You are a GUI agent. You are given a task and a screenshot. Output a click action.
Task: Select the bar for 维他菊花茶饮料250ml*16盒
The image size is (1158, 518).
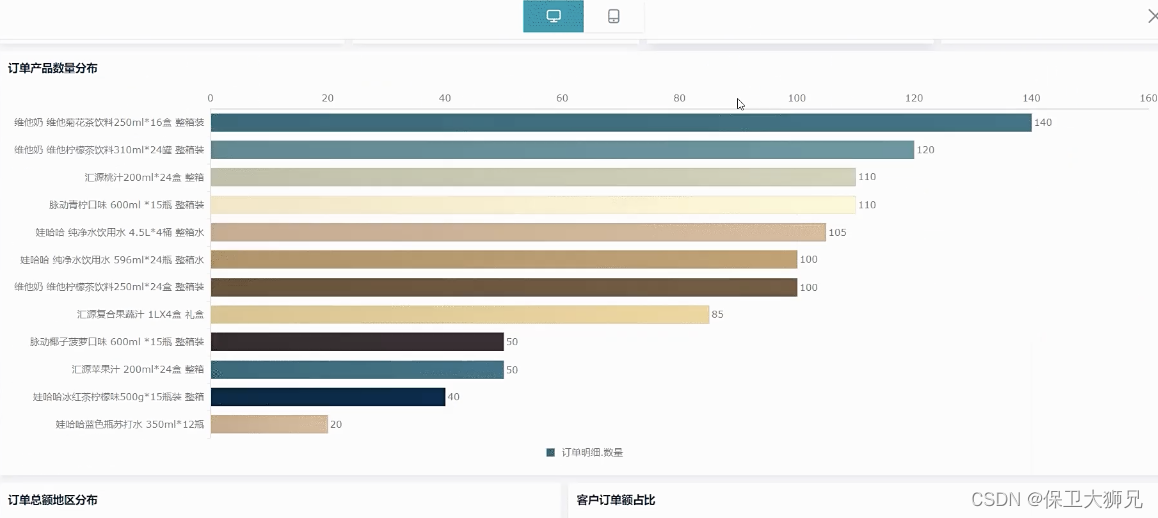(620, 123)
